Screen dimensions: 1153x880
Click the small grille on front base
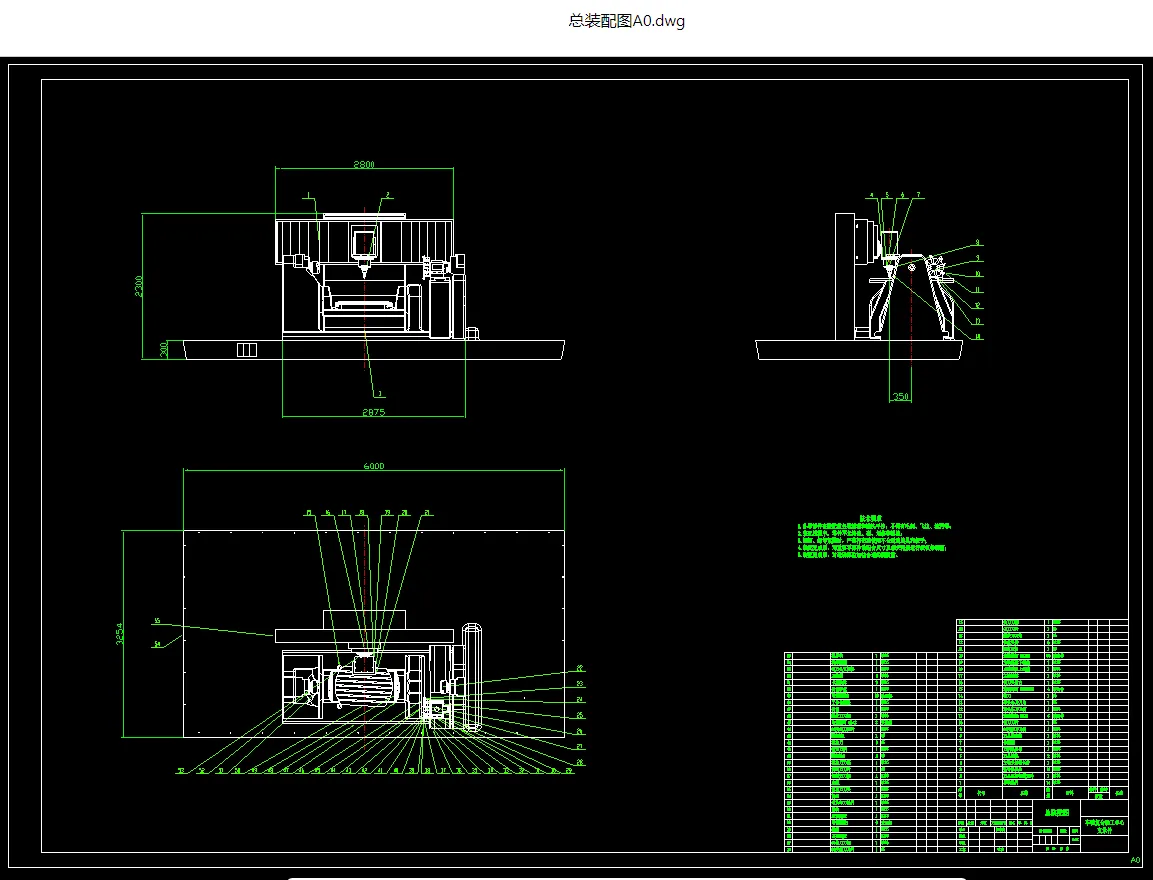click(247, 350)
